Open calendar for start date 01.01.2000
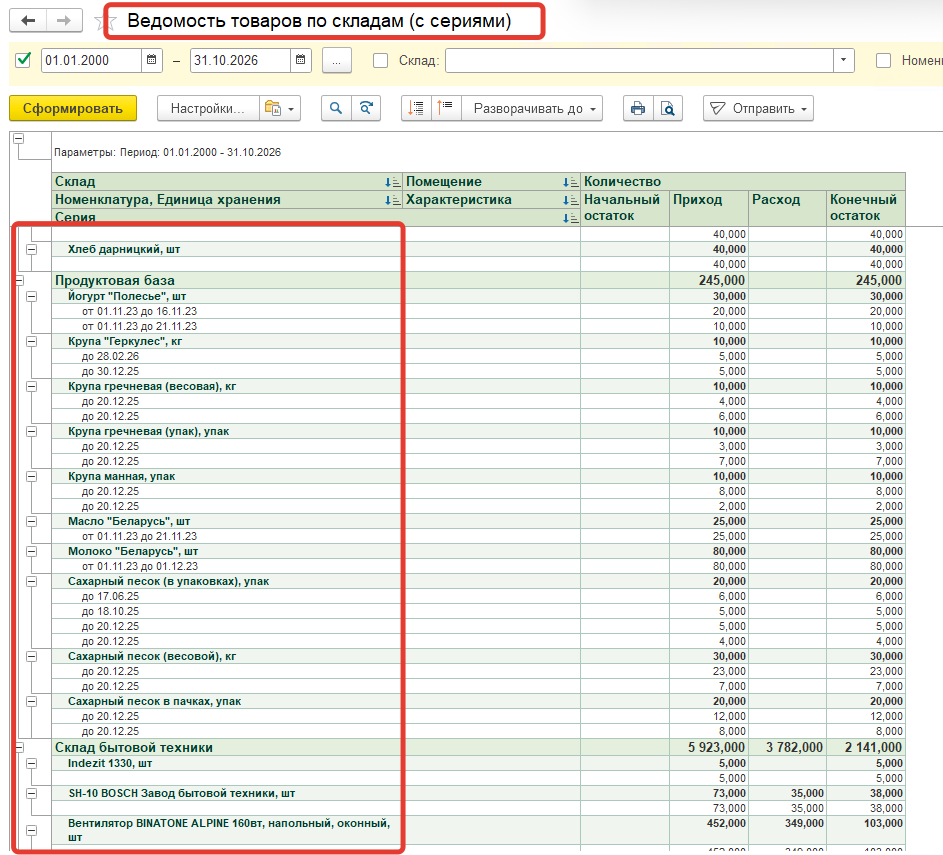Screen dimensions: 943x855 152,60
